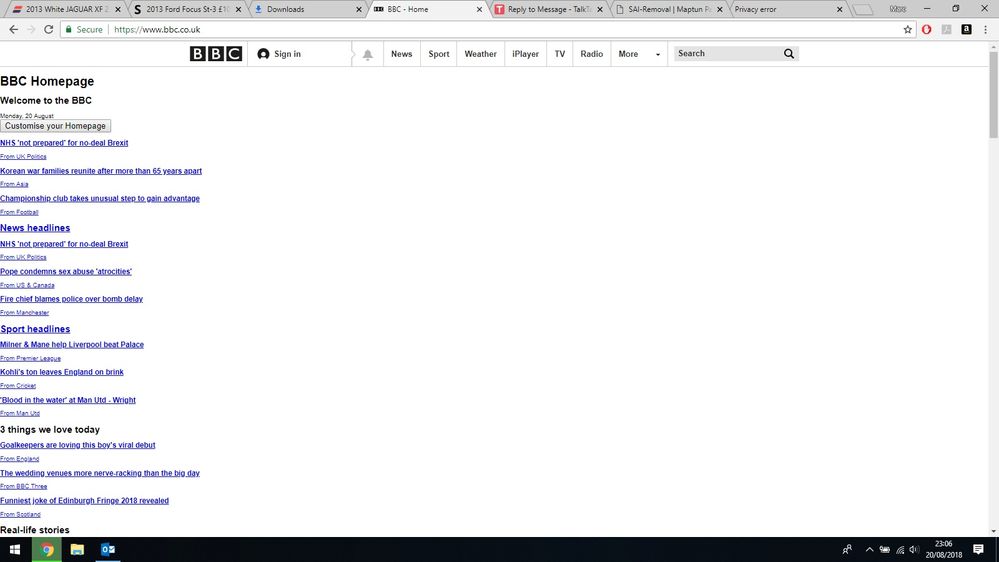This screenshot has height=562, width=999.
Task: Click the scrollbar down arrow
Action: tap(993, 531)
